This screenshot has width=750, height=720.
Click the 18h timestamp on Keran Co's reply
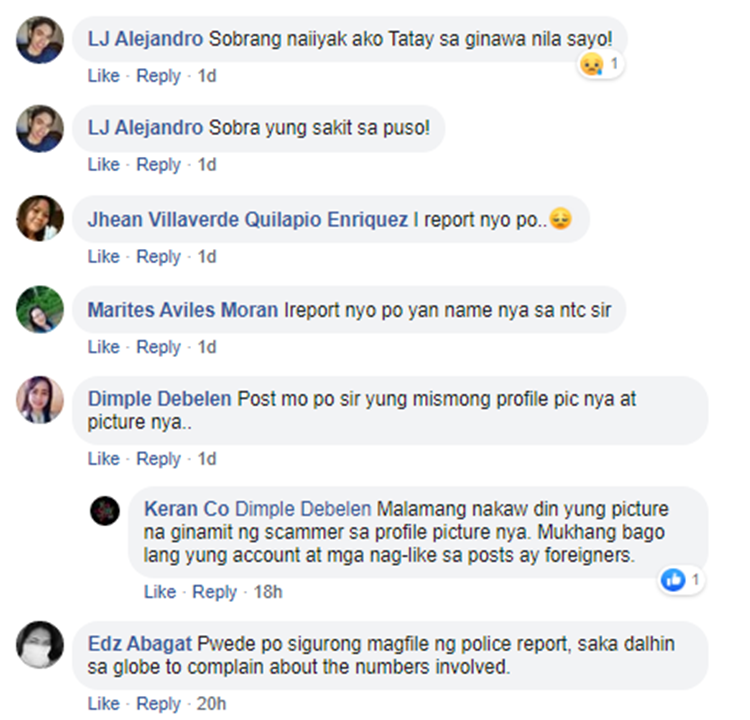(268, 592)
